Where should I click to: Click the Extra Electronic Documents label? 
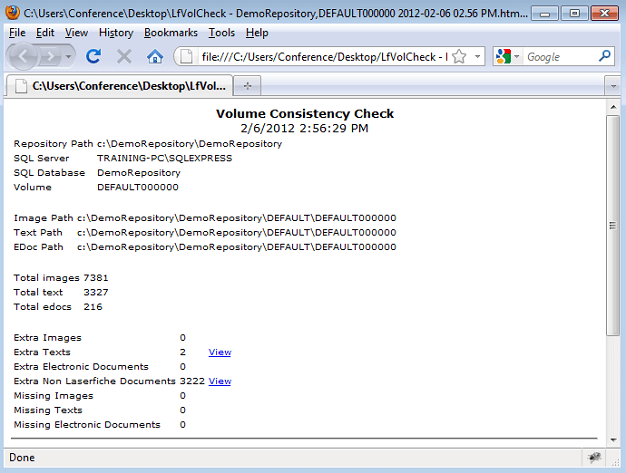pos(81,366)
